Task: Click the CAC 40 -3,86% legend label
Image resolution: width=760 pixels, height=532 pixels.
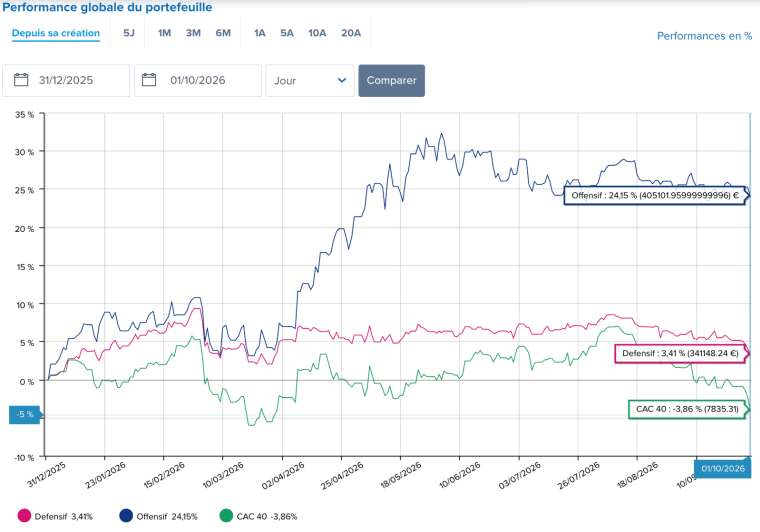Action: pyautogui.click(x=267, y=516)
